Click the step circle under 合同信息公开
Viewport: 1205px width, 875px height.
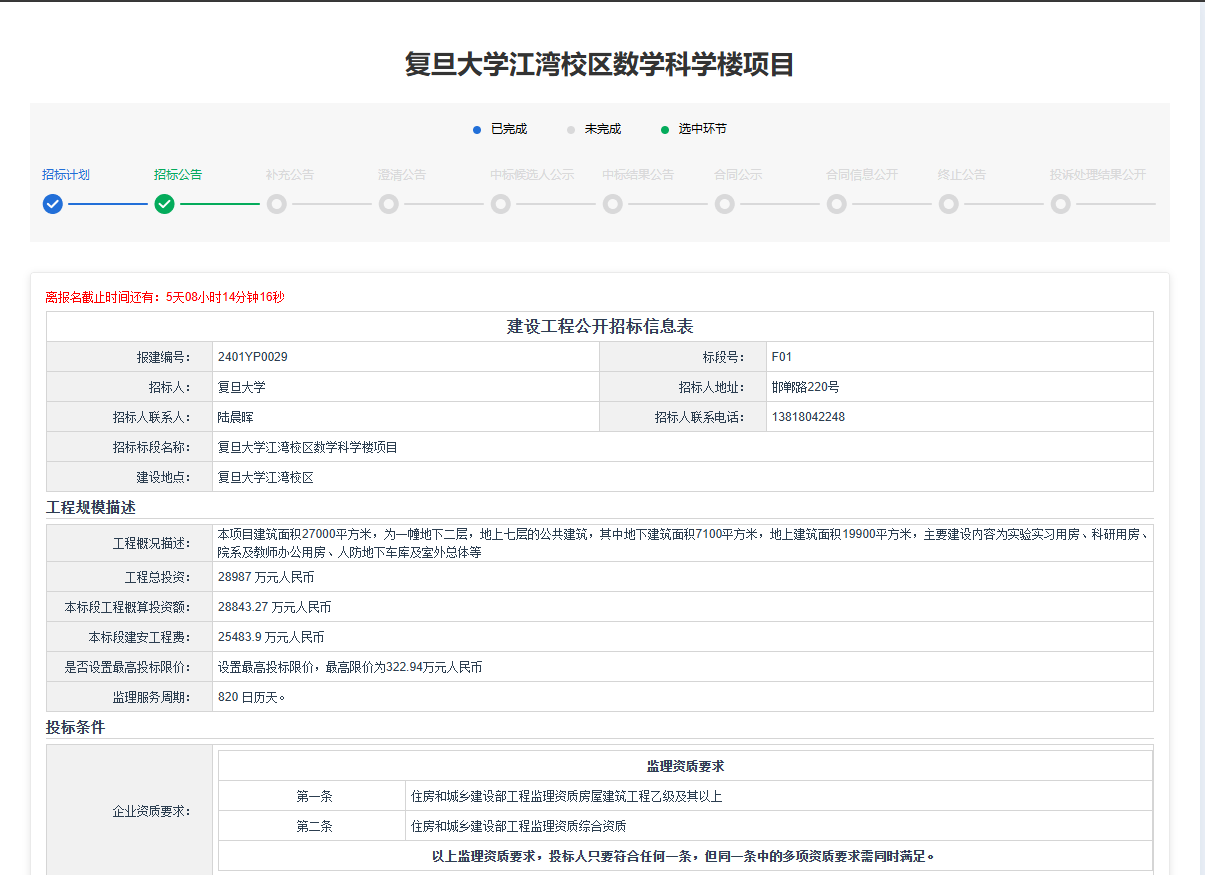point(837,204)
